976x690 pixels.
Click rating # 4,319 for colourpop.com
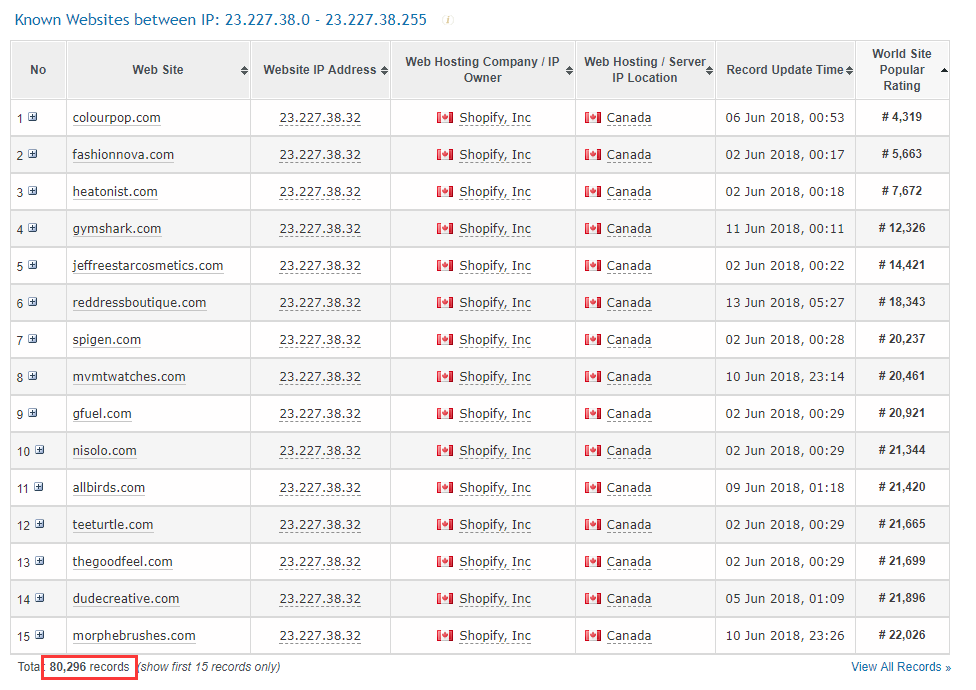click(x=902, y=117)
